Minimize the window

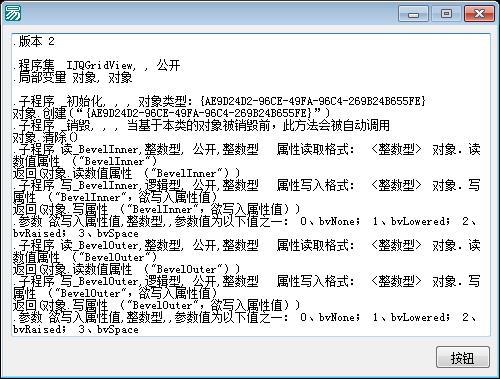[x=413, y=14]
